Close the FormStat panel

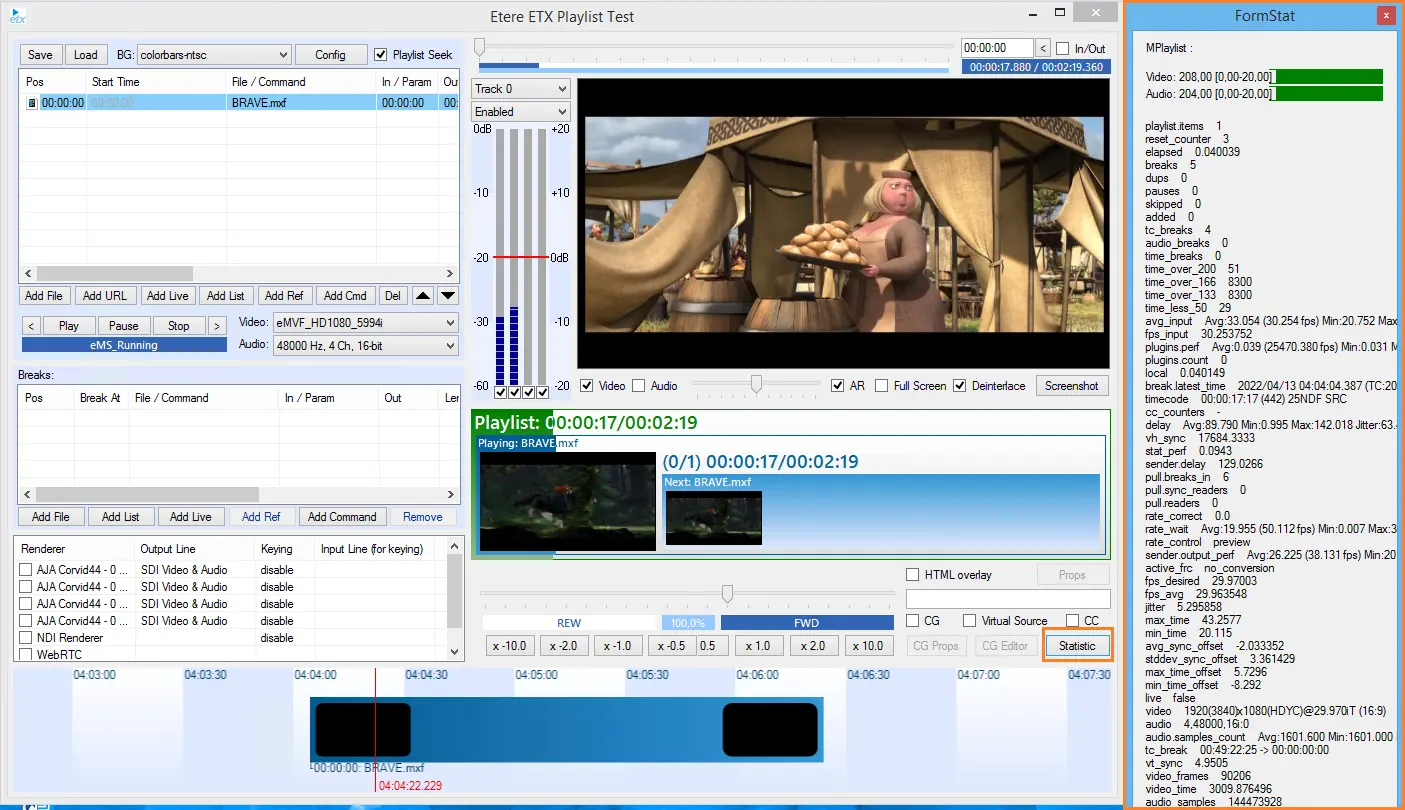click(1385, 15)
